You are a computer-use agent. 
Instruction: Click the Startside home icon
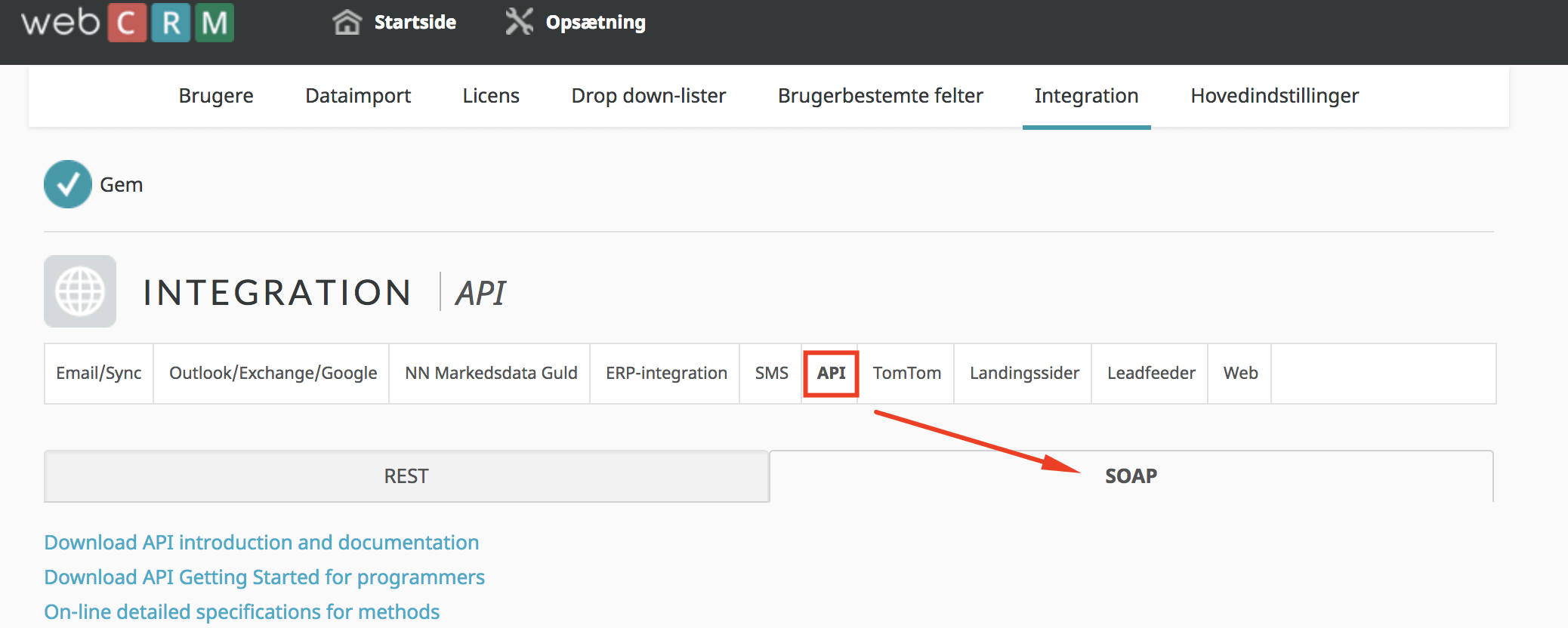347,22
